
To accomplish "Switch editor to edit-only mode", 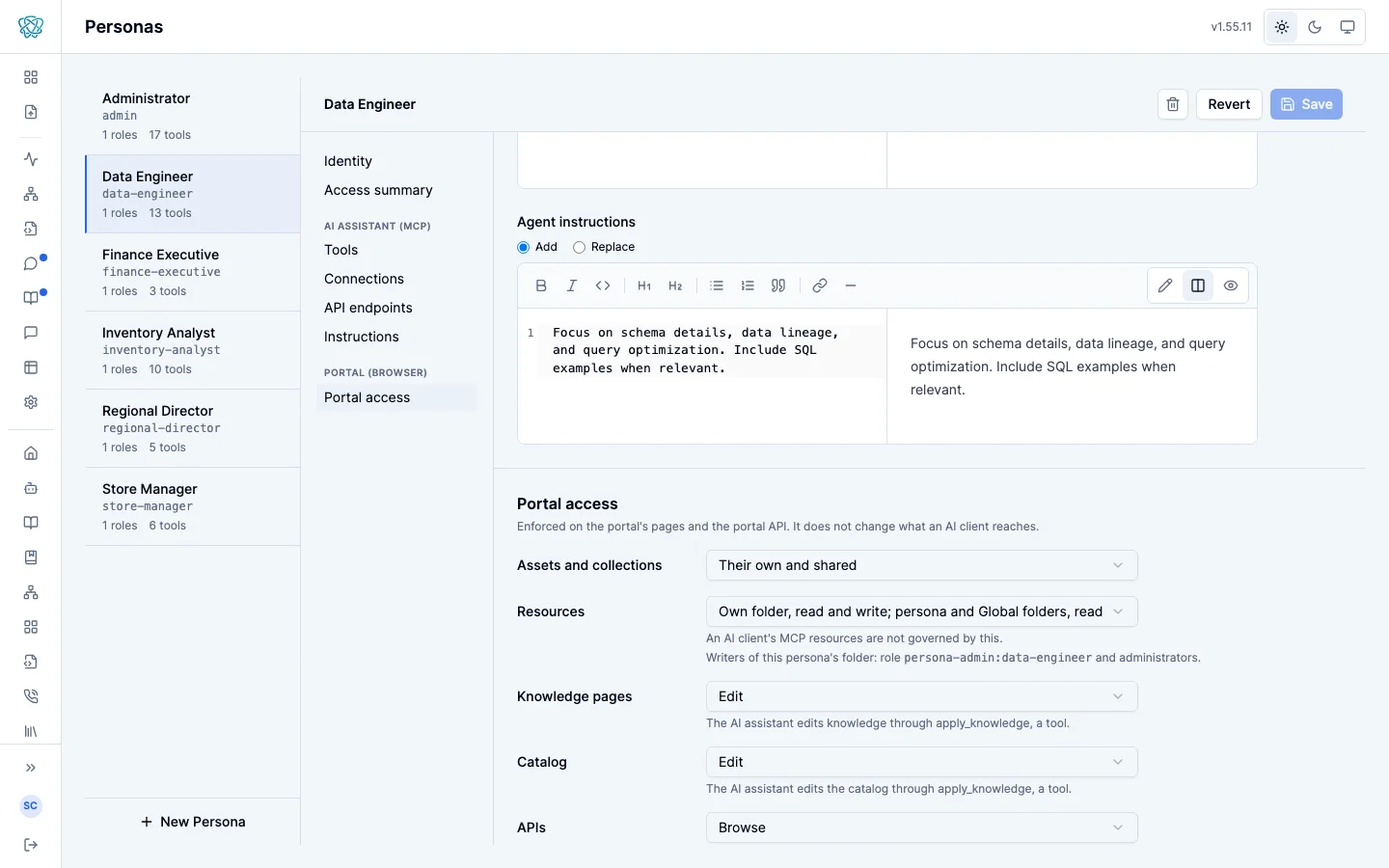I will tap(1165, 285).
